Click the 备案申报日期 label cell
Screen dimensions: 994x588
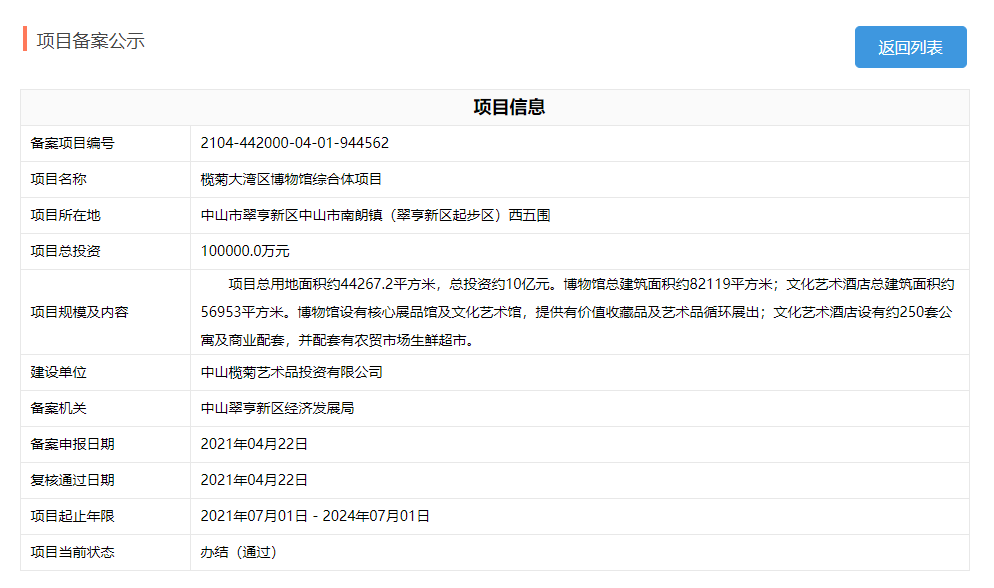click(x=105, y=444)
